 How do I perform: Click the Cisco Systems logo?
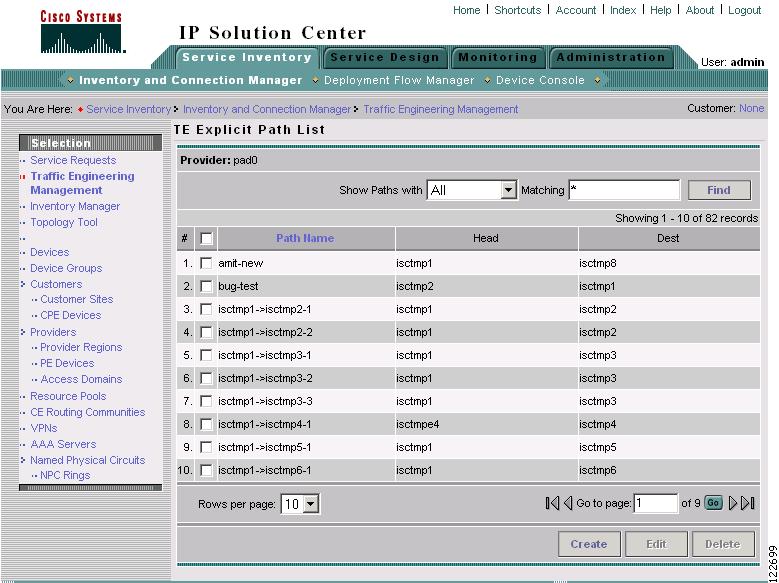pos(82,31)
